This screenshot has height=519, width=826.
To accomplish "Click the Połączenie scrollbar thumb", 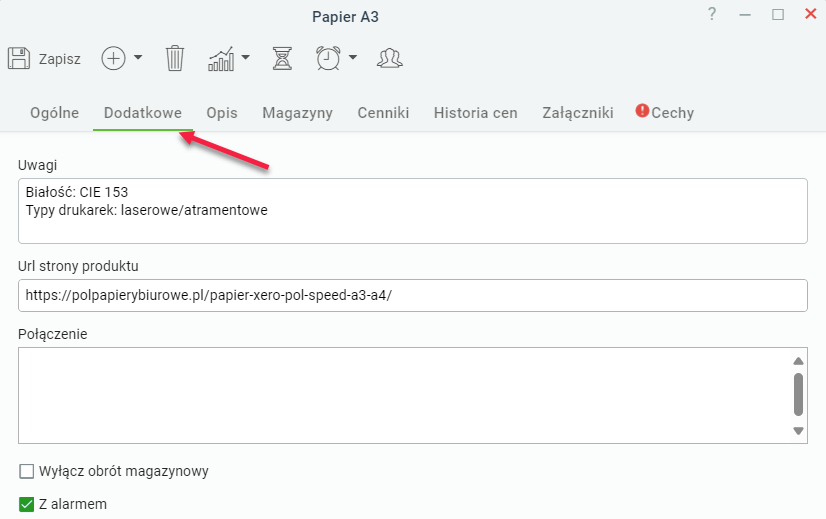I will pos(799,395).
